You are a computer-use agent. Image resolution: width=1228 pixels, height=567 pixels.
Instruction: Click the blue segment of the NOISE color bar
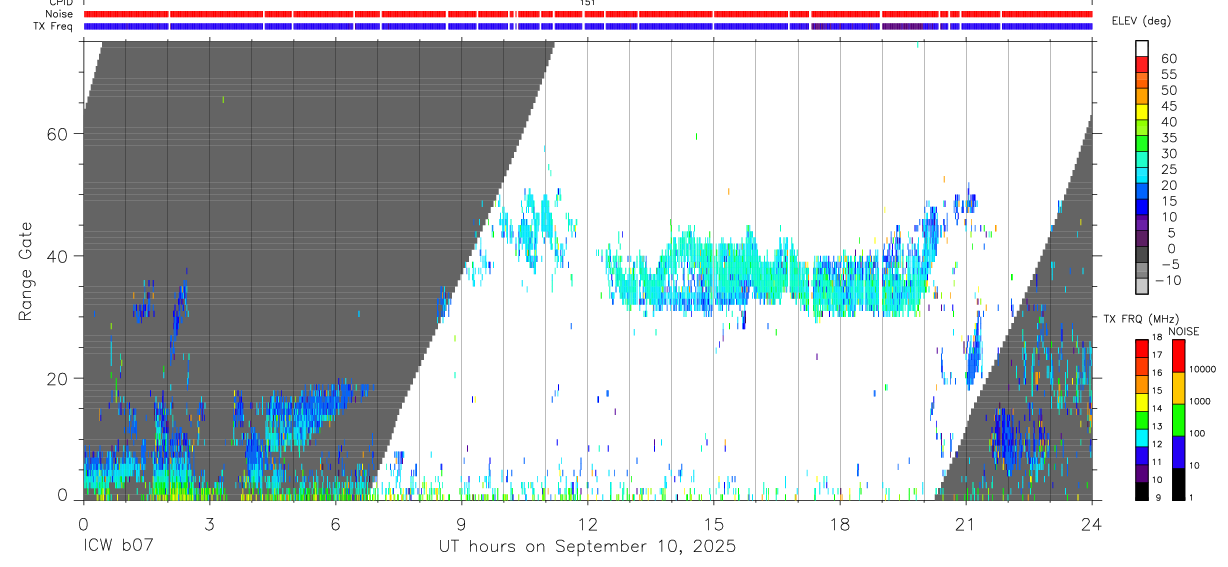tap(1179, 452)
